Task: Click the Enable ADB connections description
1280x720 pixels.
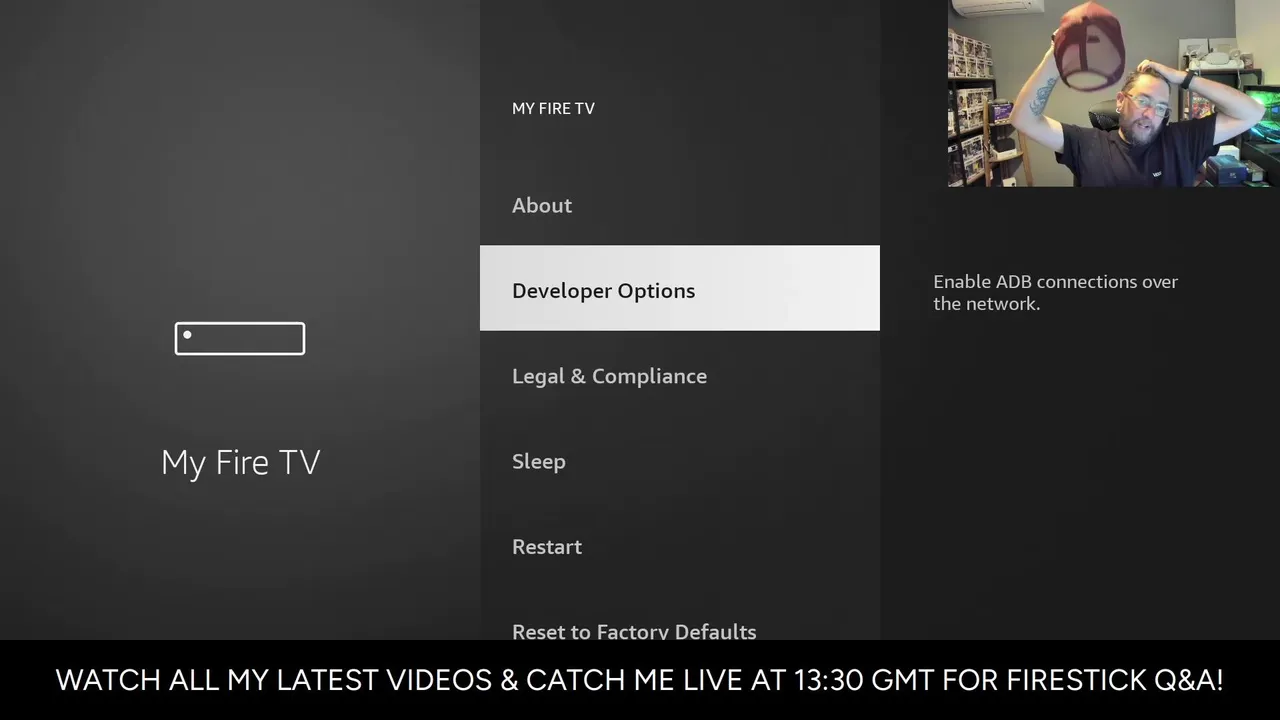Action: point(1055,292)
